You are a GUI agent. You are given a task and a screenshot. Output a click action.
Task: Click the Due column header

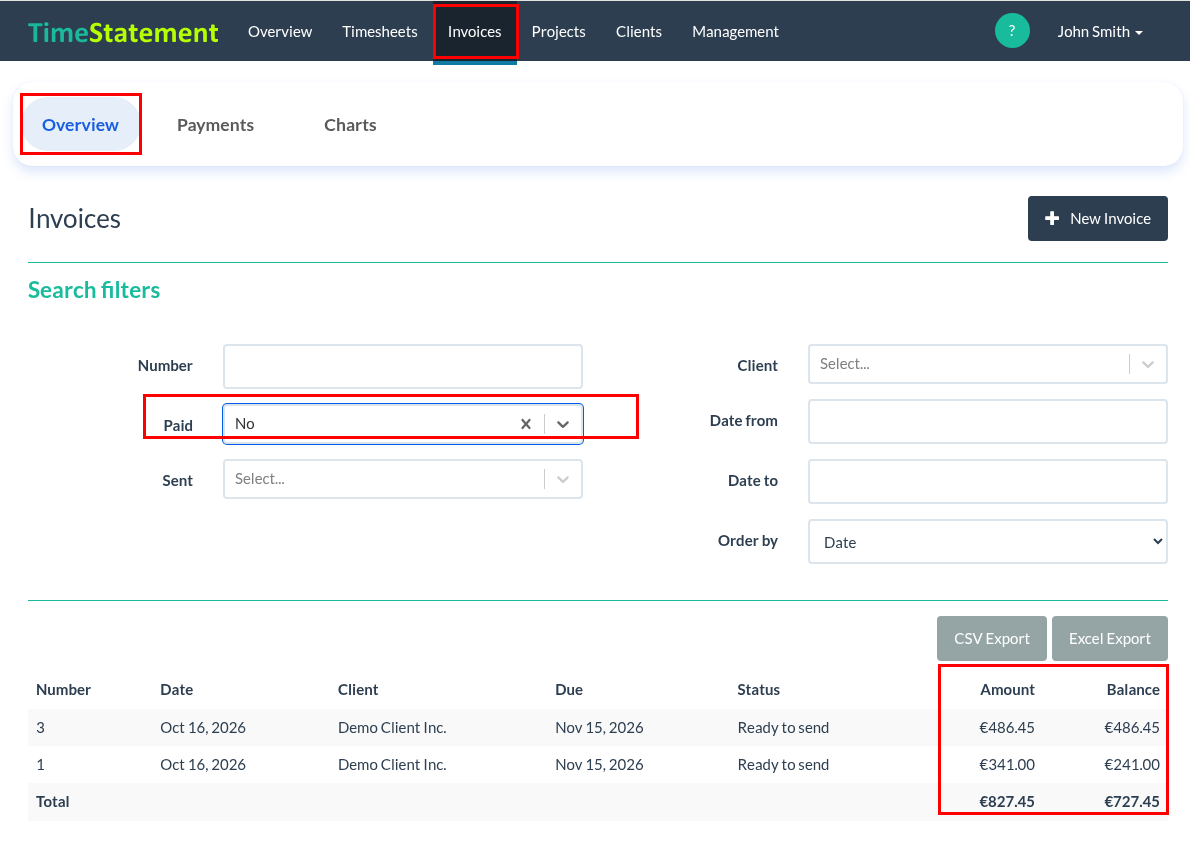coord(568,689)
